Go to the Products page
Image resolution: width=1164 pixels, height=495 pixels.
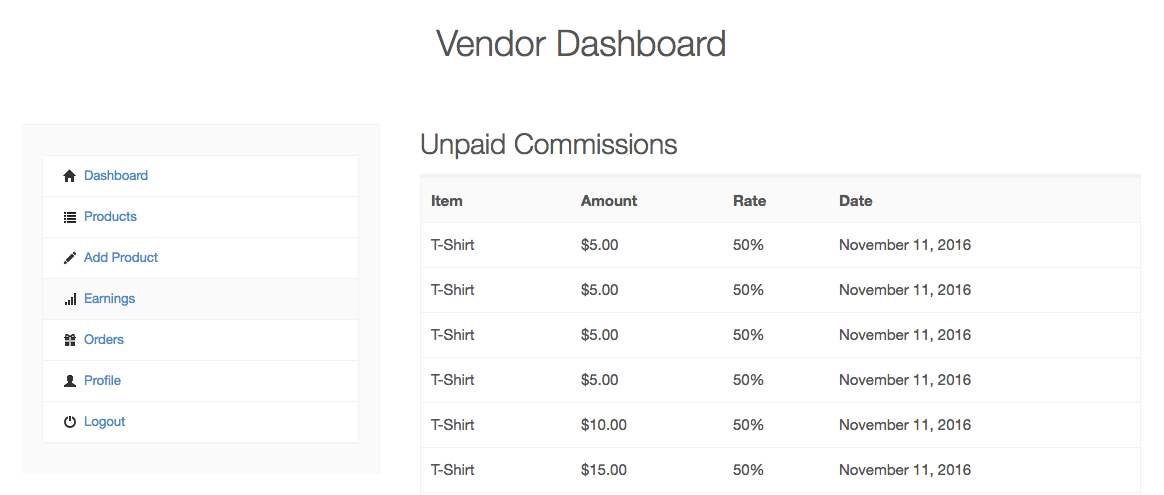[110, 217]
